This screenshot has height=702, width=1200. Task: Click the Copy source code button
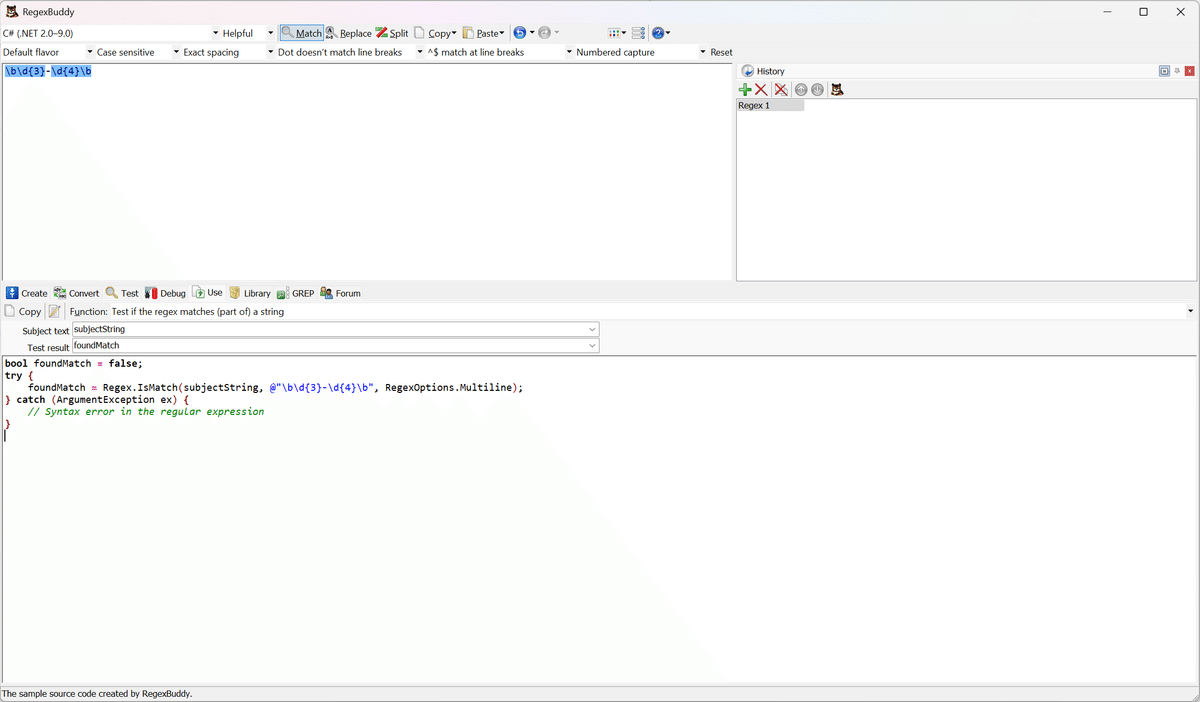(x=22, y=311)
